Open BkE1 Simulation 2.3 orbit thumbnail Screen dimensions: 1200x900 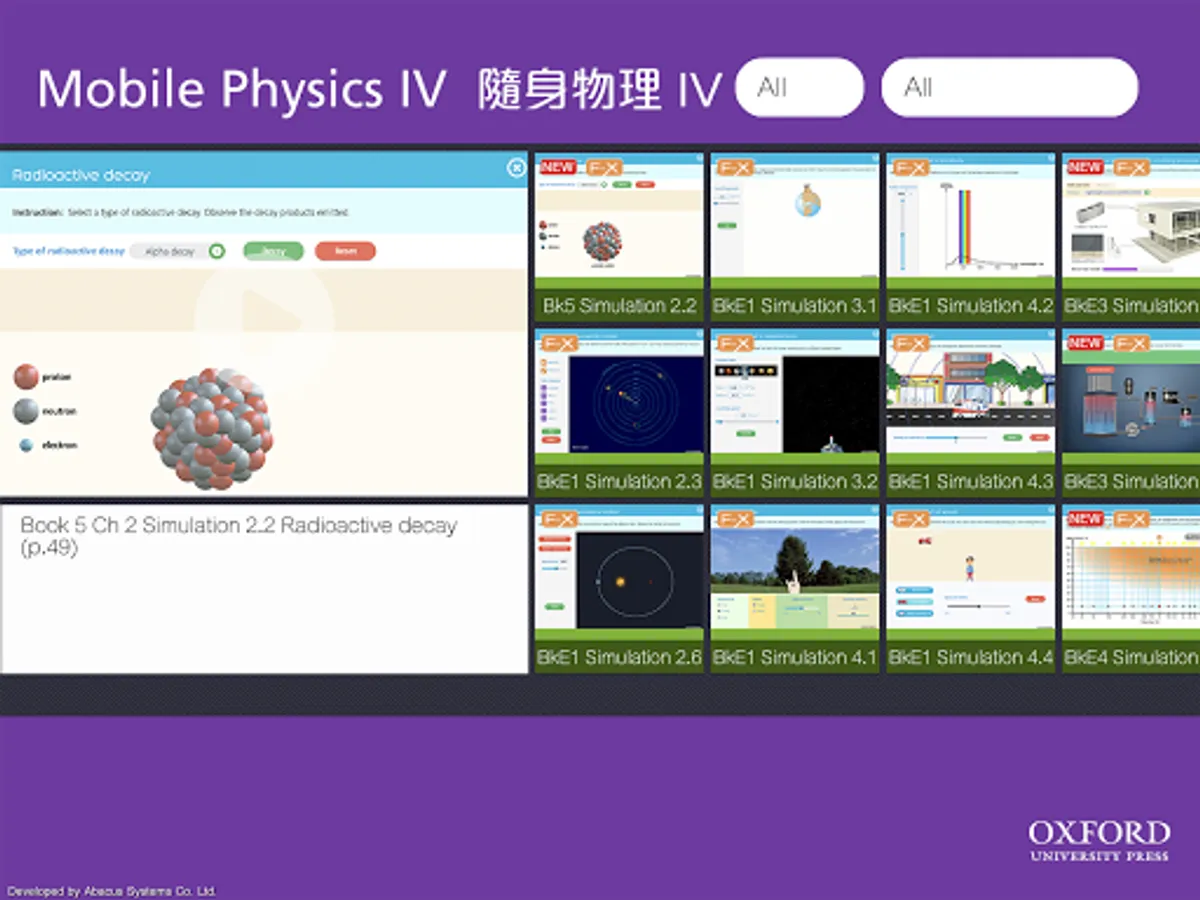click(619, 413)
